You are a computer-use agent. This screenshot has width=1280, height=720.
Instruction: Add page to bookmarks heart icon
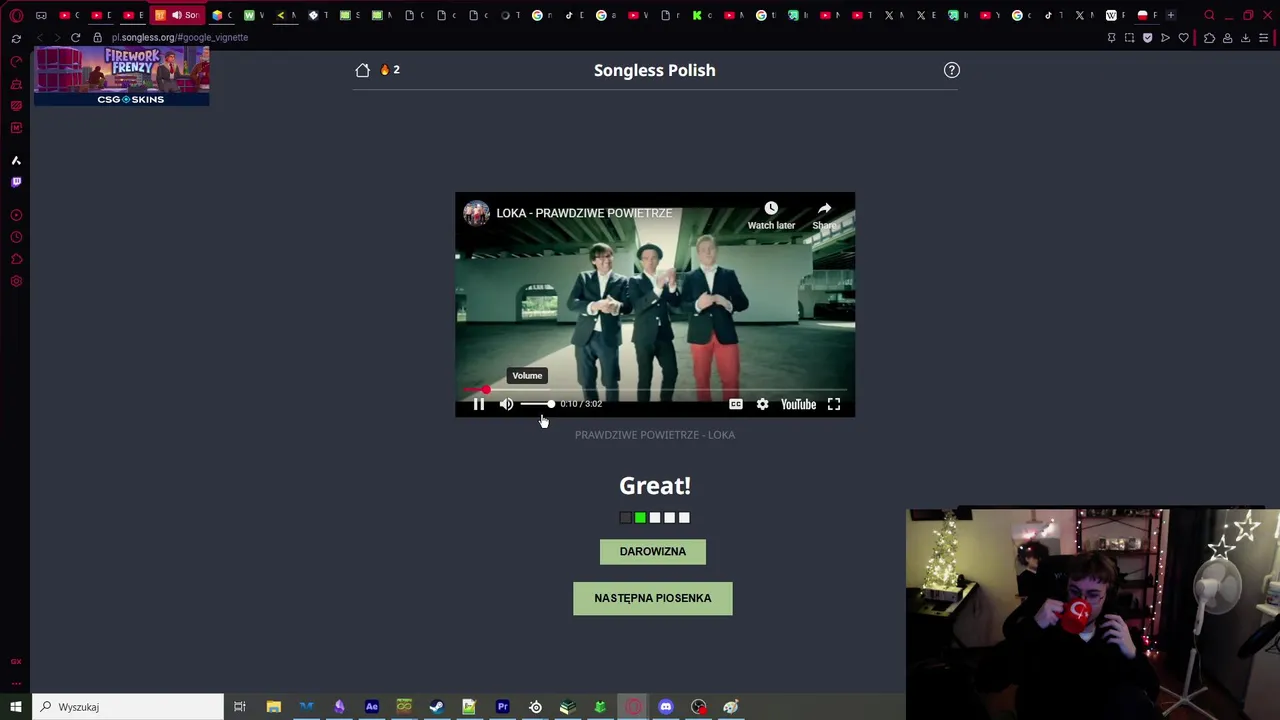(1184, 38)
